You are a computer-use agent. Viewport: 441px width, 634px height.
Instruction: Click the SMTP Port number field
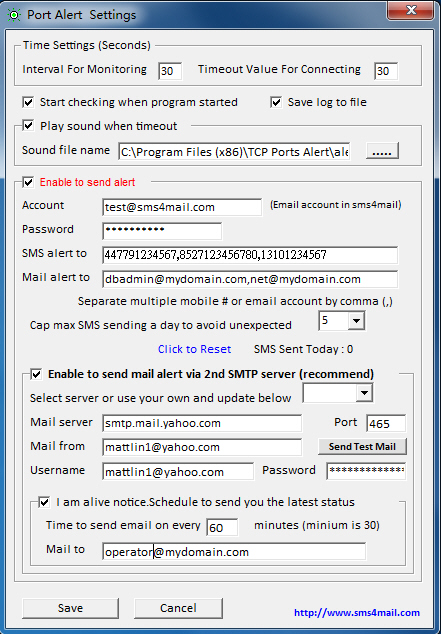(x=386, y=423)
